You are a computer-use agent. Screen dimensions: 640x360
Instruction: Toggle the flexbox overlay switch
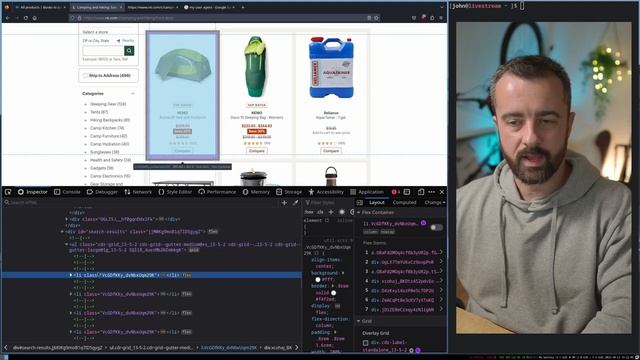(x=436, y=227)
